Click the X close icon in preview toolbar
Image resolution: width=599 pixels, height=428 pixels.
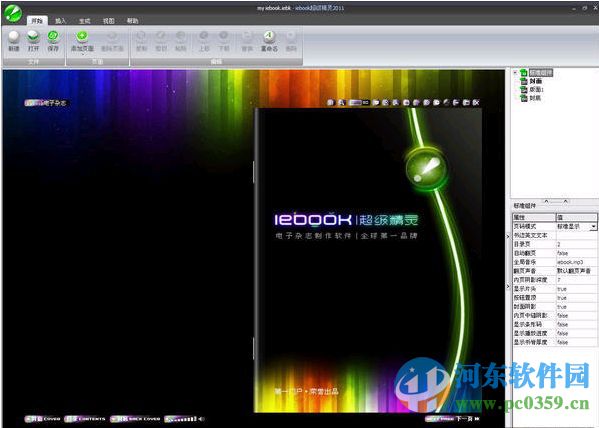(x=476, y=102)
